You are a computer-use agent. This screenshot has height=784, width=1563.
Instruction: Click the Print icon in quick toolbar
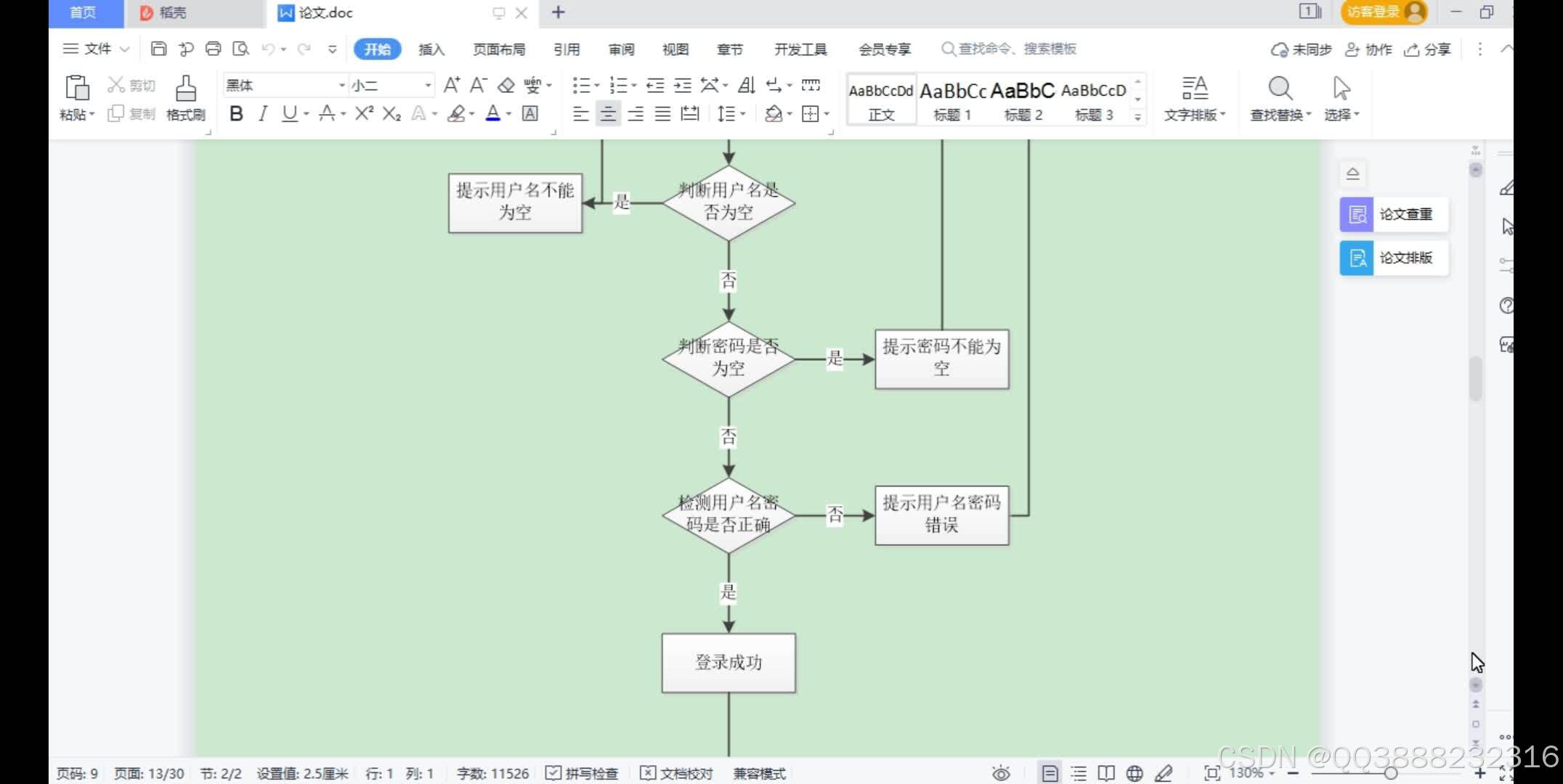(x=213, y=49)
